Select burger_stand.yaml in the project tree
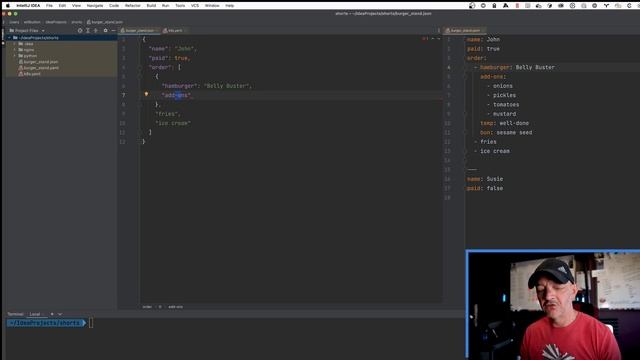640x360 pixels. (x=38, y=68)
